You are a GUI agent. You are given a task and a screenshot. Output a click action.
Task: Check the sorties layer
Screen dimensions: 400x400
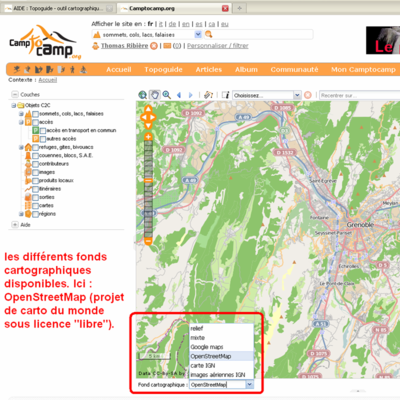coord(35,197)
